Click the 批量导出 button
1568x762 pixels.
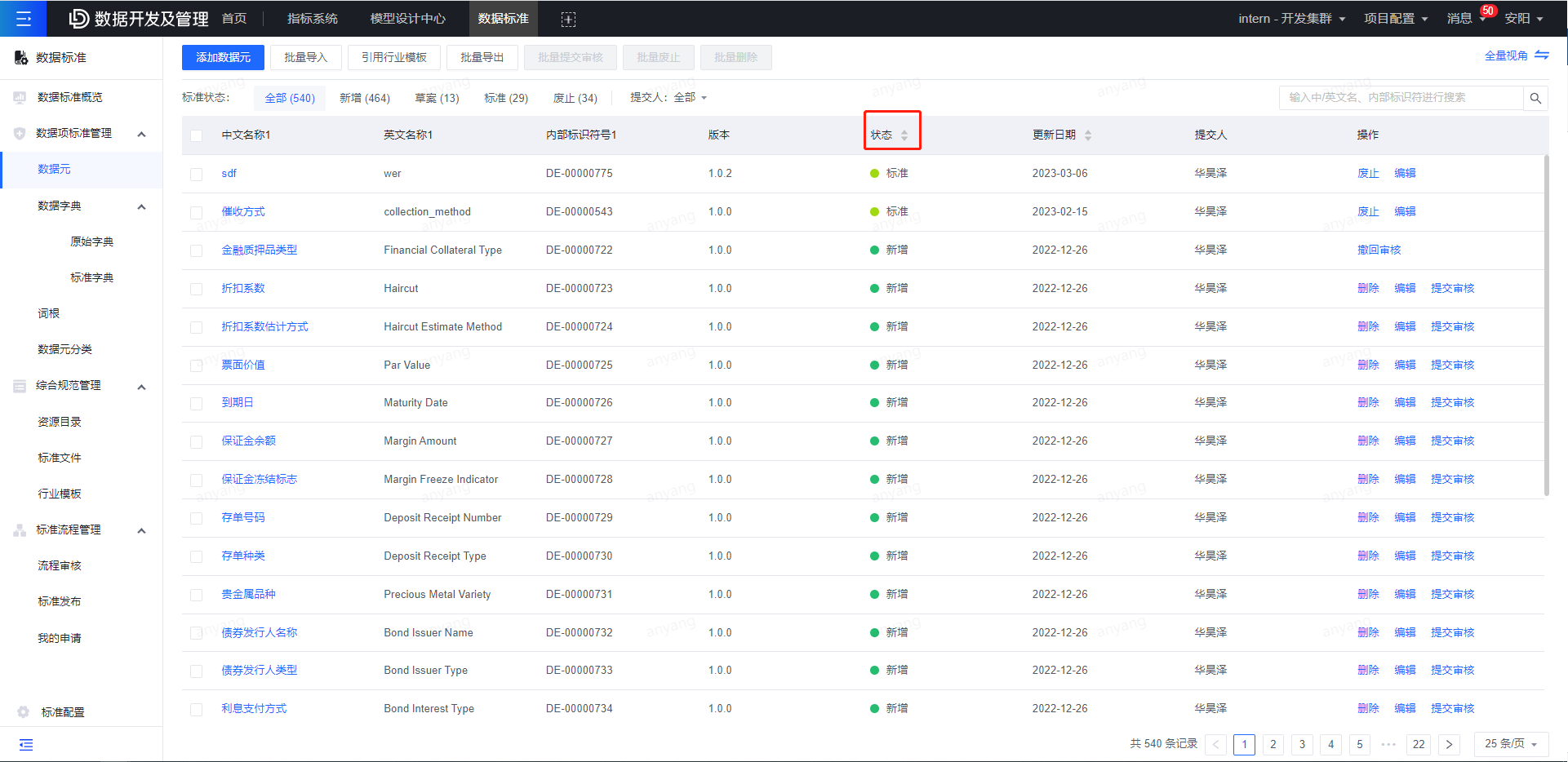482,57
